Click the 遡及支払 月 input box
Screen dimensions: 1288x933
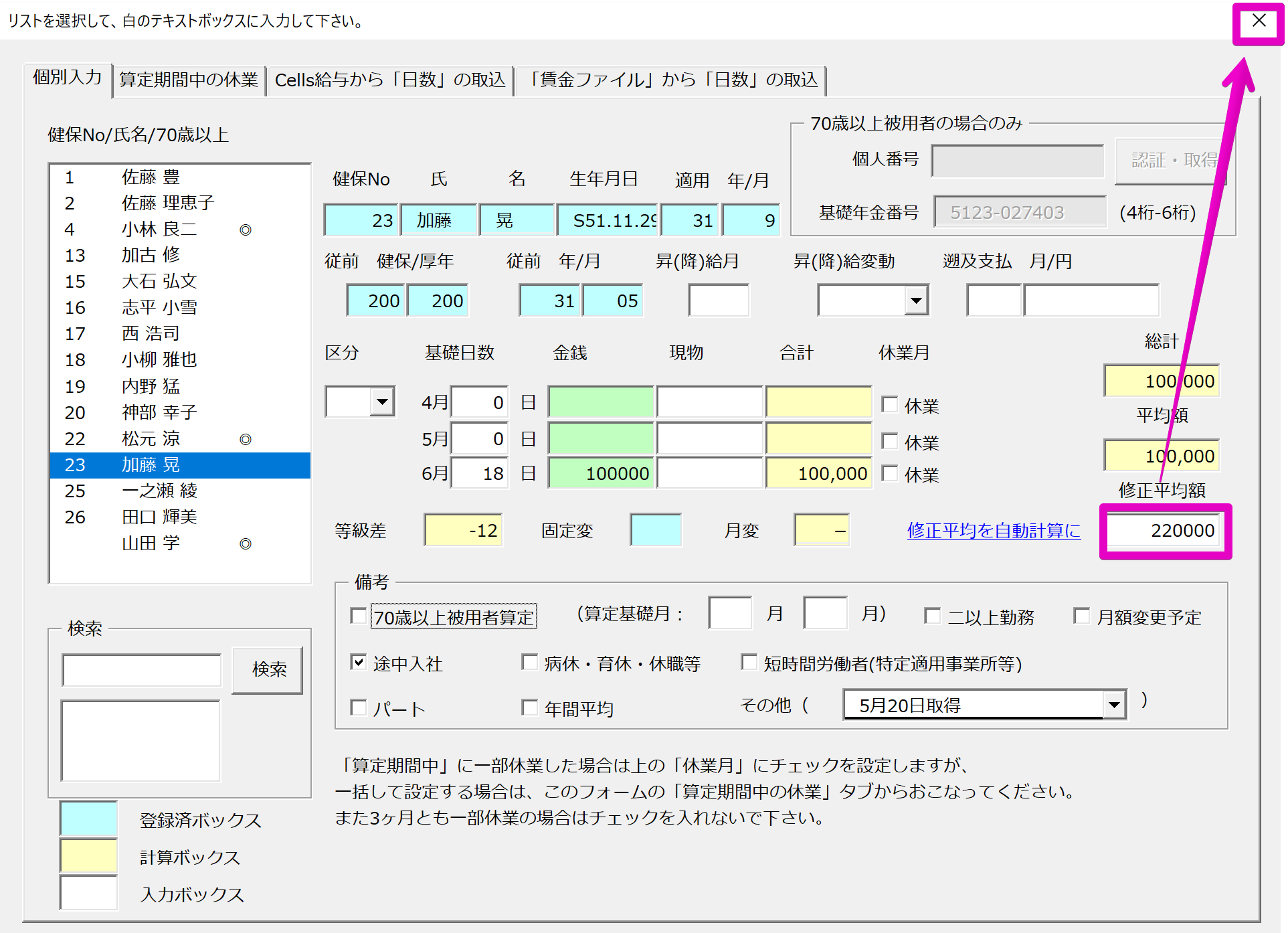click(x=994, y=301)
